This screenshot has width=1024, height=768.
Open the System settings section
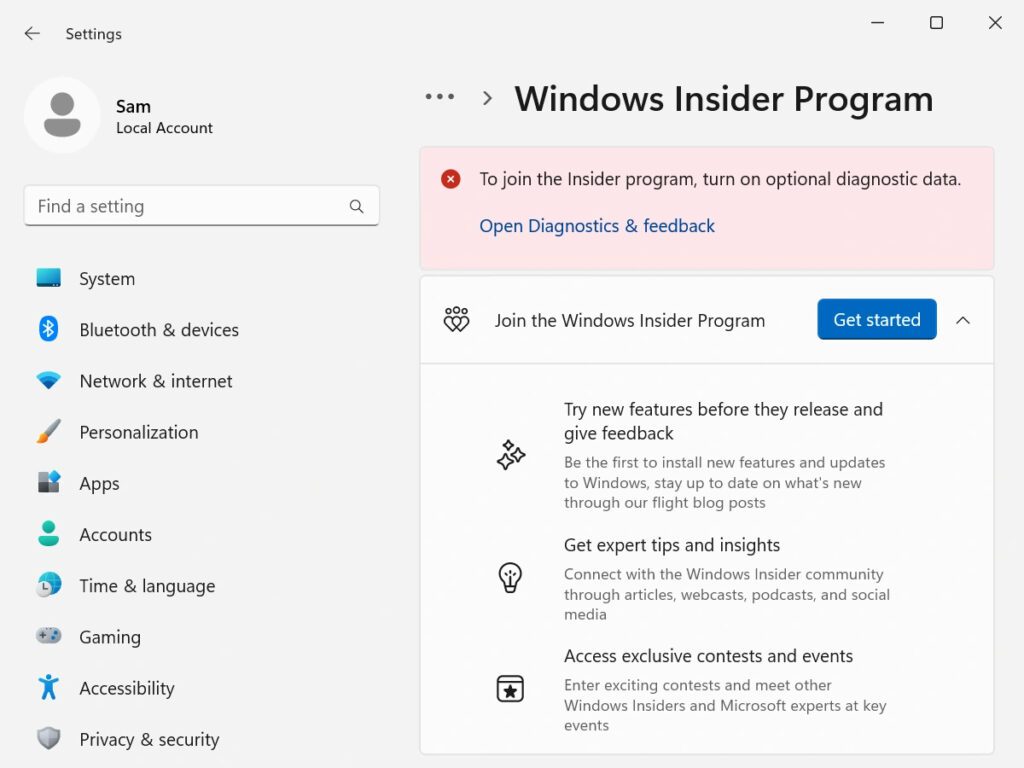(49, 278)
